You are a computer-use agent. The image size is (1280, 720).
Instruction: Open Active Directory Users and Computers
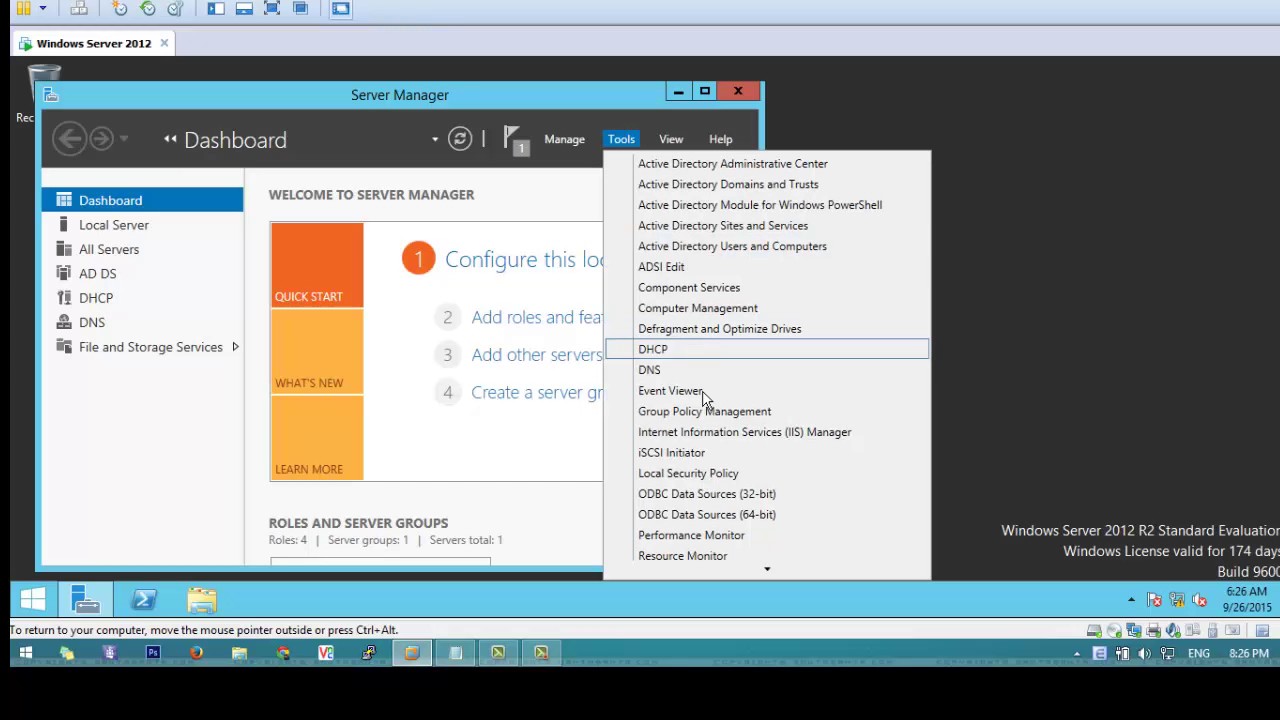(767, 246)
